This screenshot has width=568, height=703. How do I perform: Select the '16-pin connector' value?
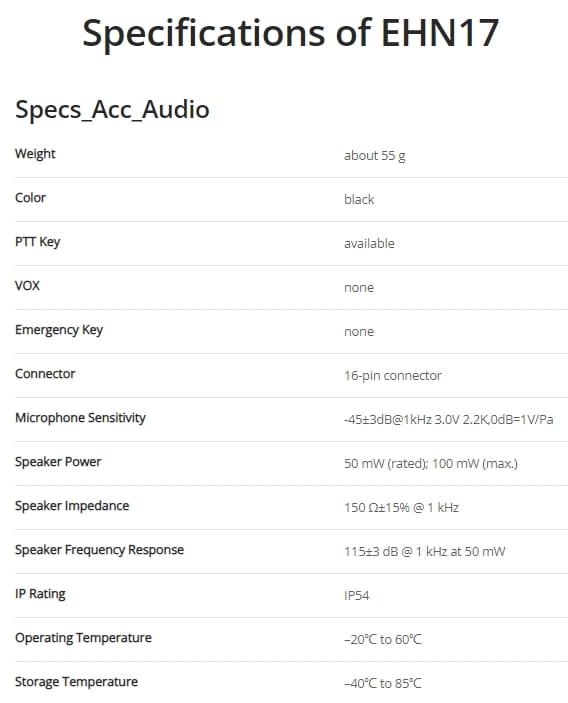pos(392,376)
